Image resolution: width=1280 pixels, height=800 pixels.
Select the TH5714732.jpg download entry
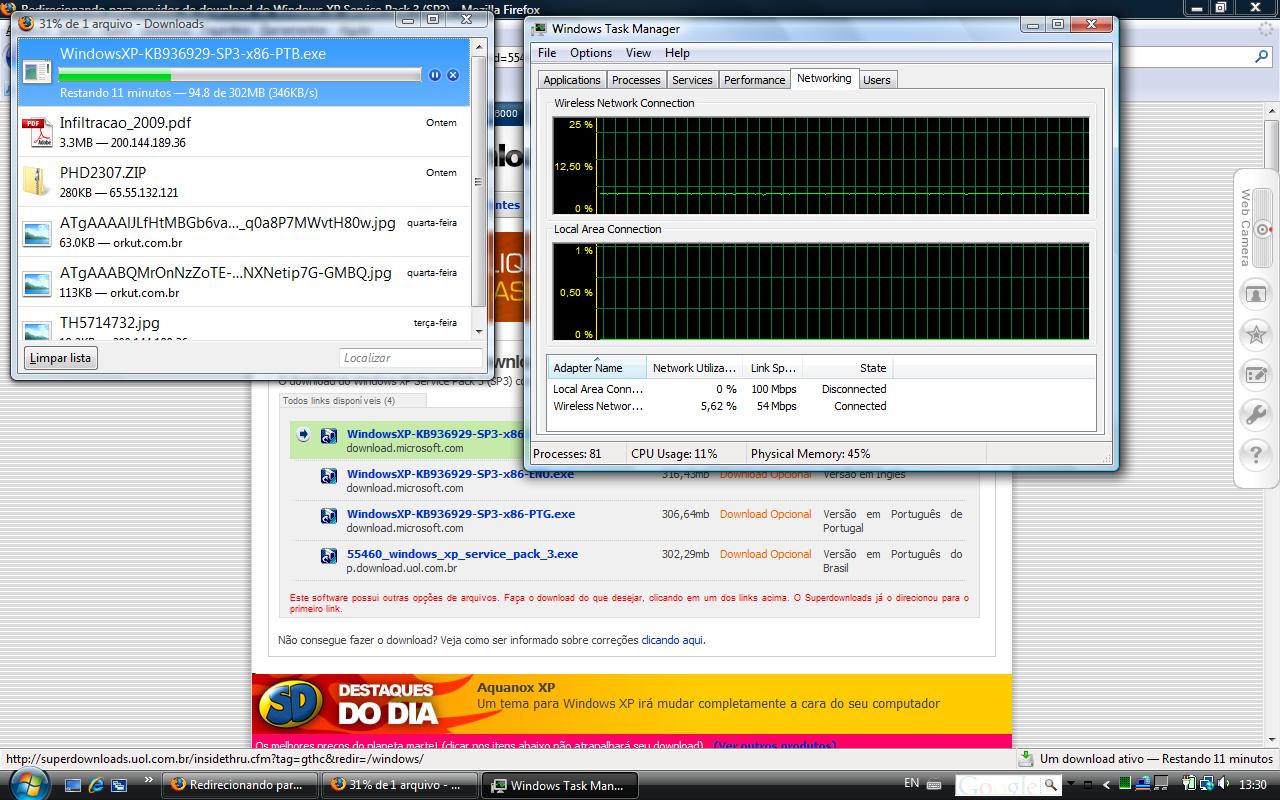click(x=244, y=324)
